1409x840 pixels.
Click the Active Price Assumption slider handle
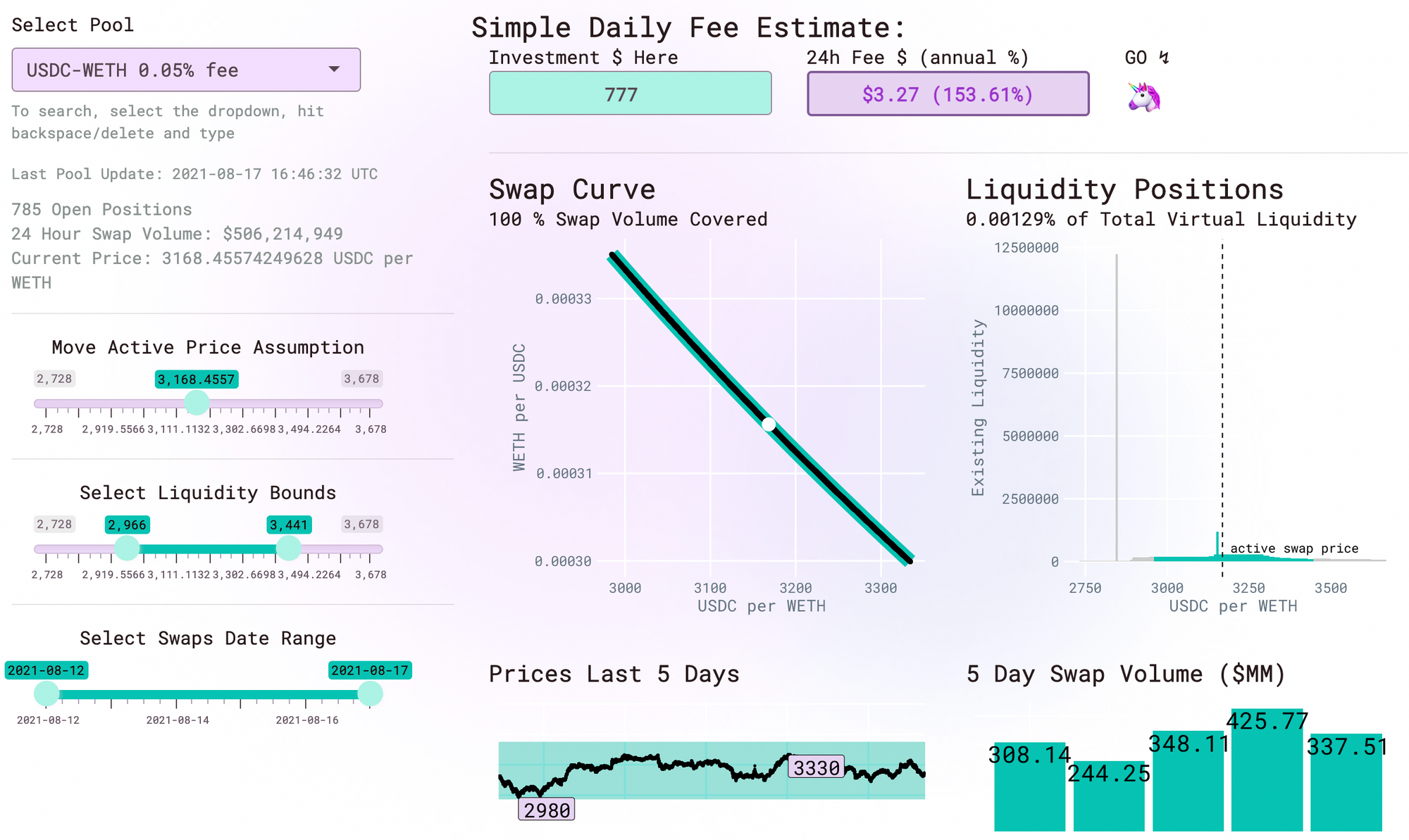pyautogui.click(x=197, y=403)
